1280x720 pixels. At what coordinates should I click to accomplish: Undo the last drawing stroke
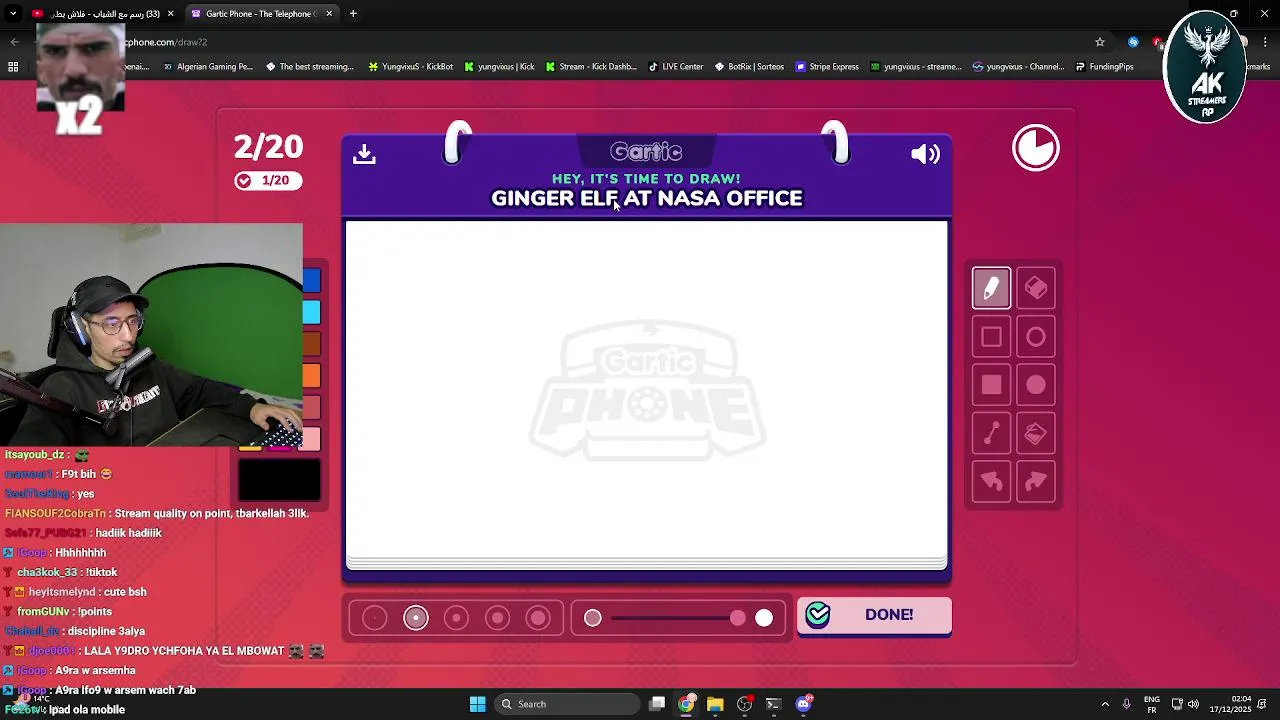(x=991, y=482)
